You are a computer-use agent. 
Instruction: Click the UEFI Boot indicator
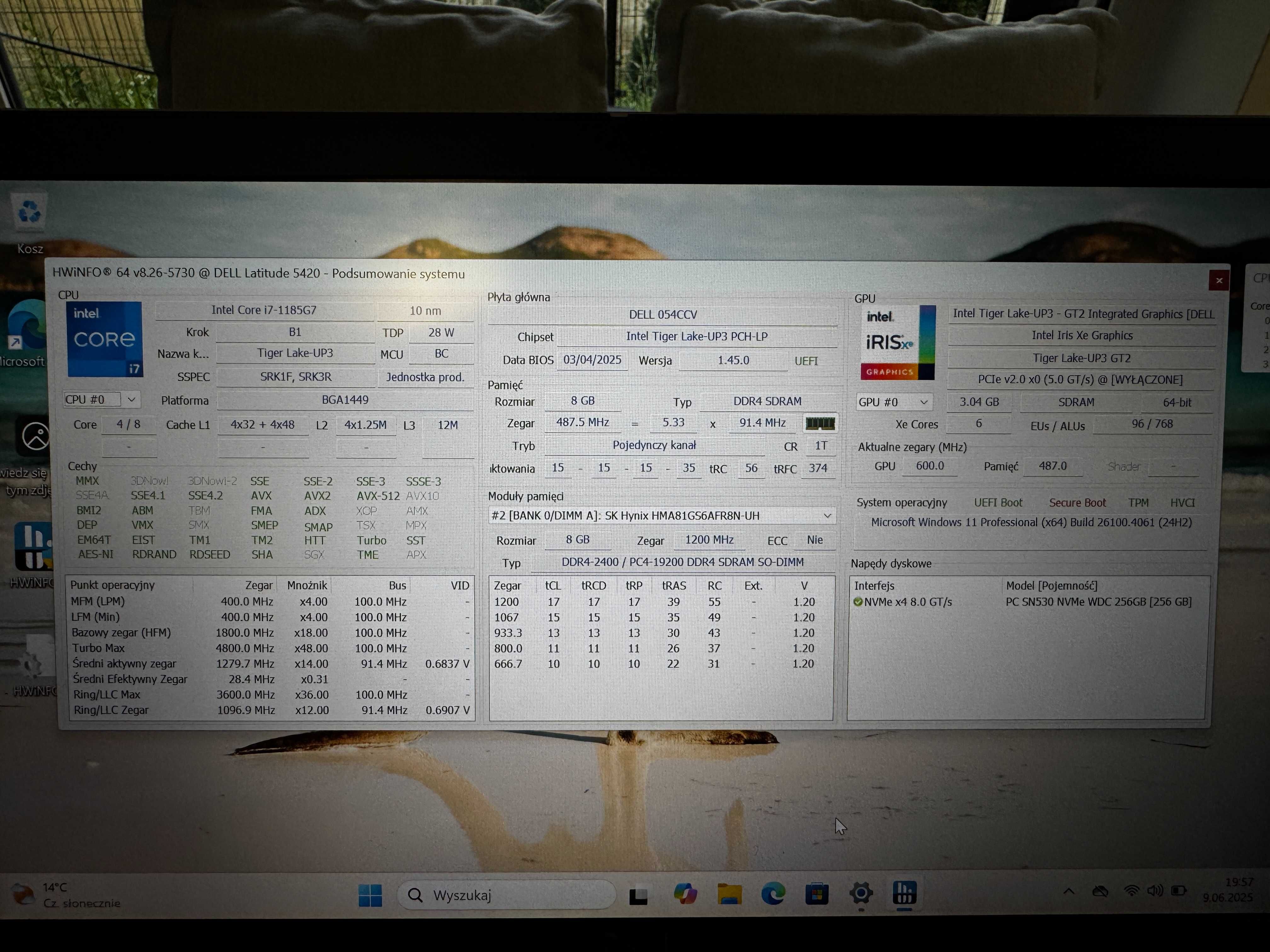point(998,503)
